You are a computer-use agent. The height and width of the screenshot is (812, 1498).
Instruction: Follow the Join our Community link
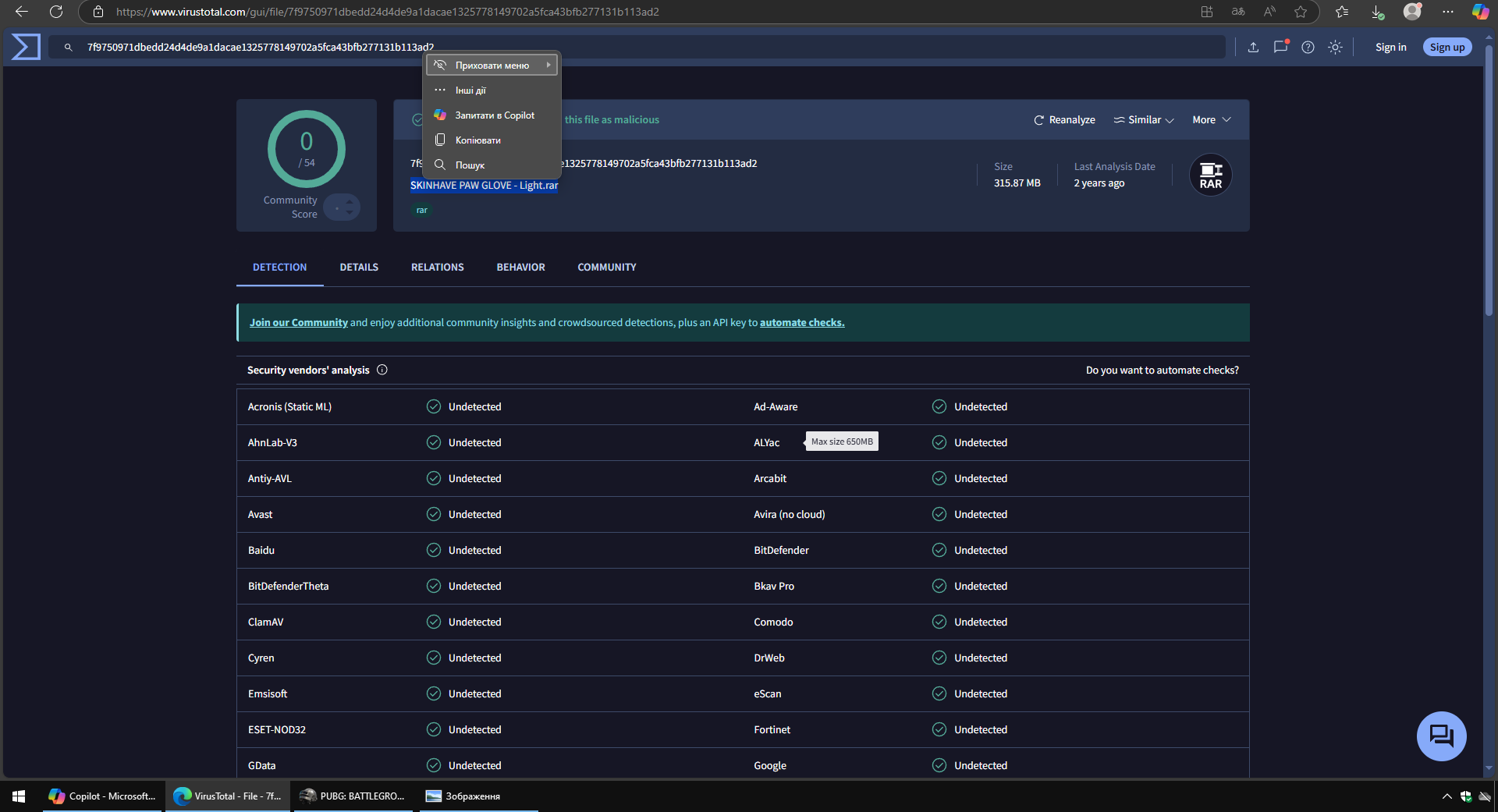(299, 323)
